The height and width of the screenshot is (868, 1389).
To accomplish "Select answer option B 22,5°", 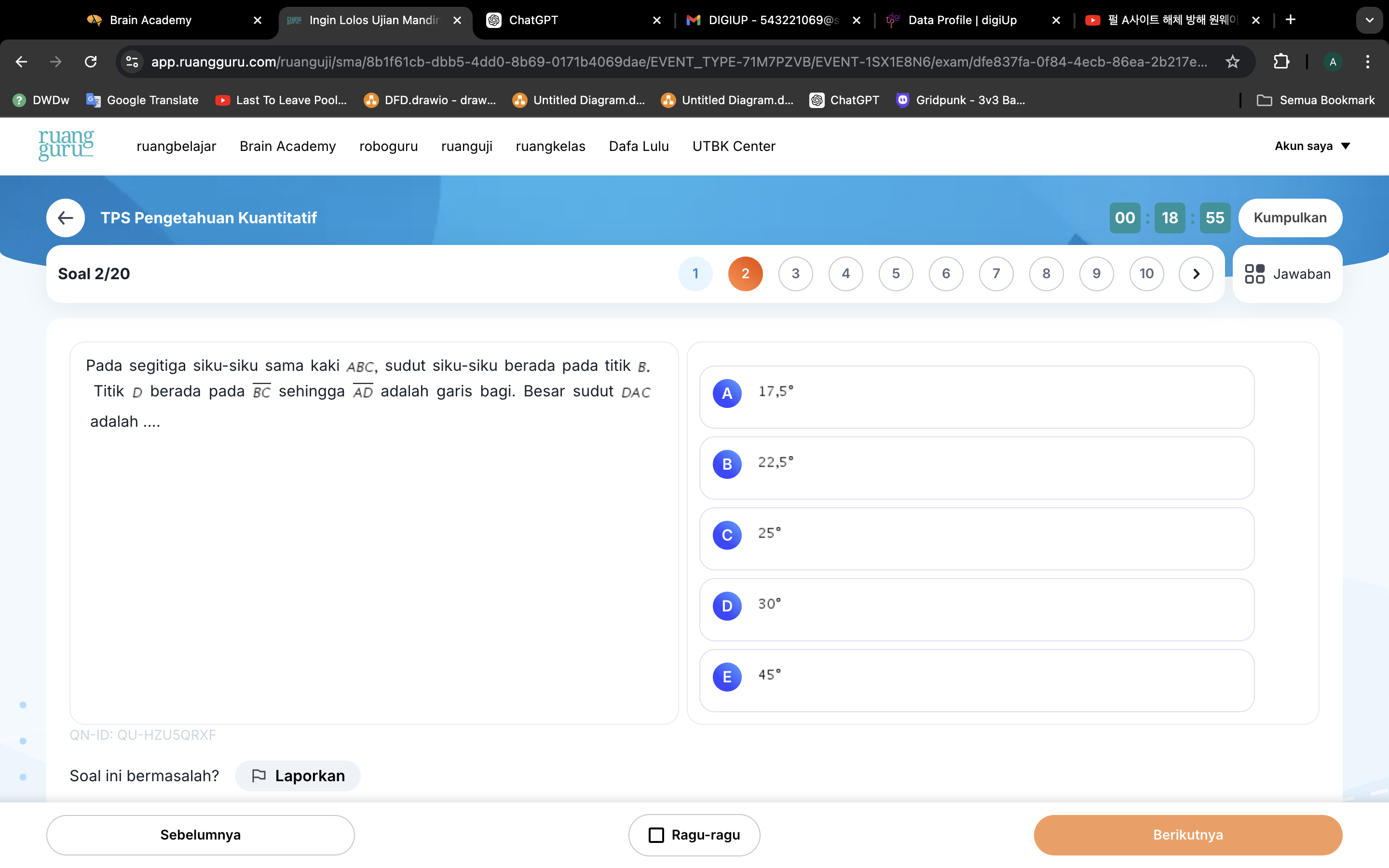I will [975, 462].
